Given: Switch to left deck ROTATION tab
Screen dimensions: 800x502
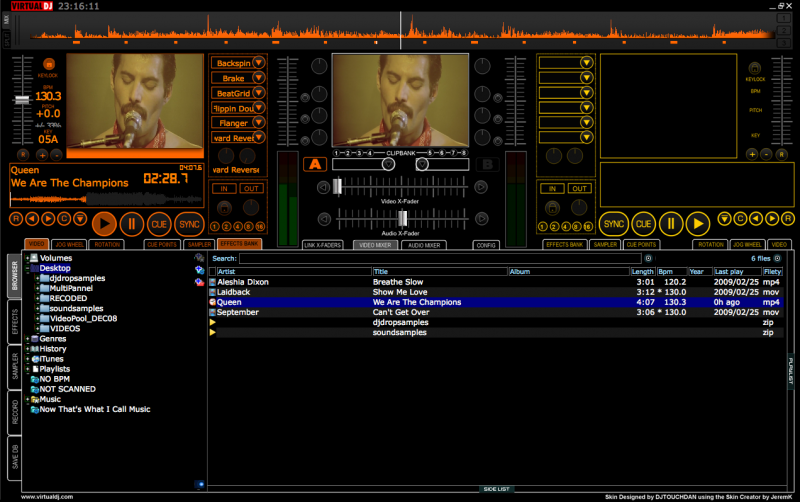Looking at the screenshot, I should tap(107, 244).
